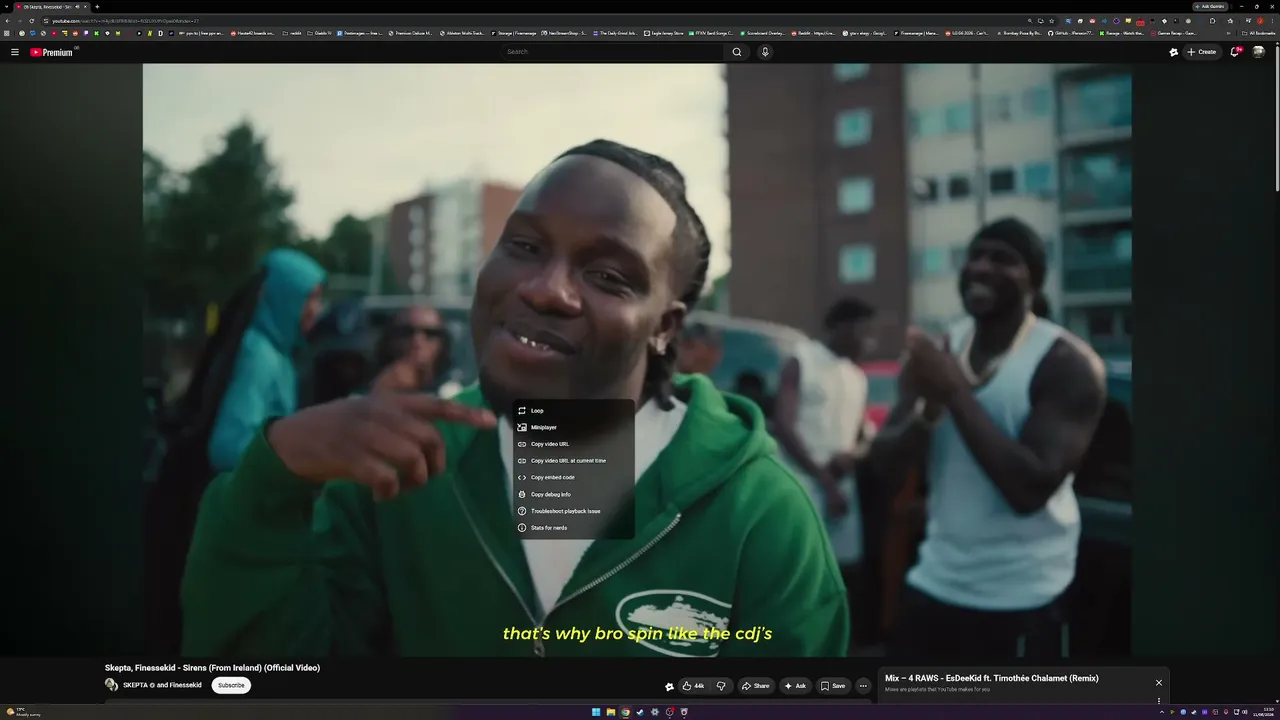Click the video player frame

point(637,360)
